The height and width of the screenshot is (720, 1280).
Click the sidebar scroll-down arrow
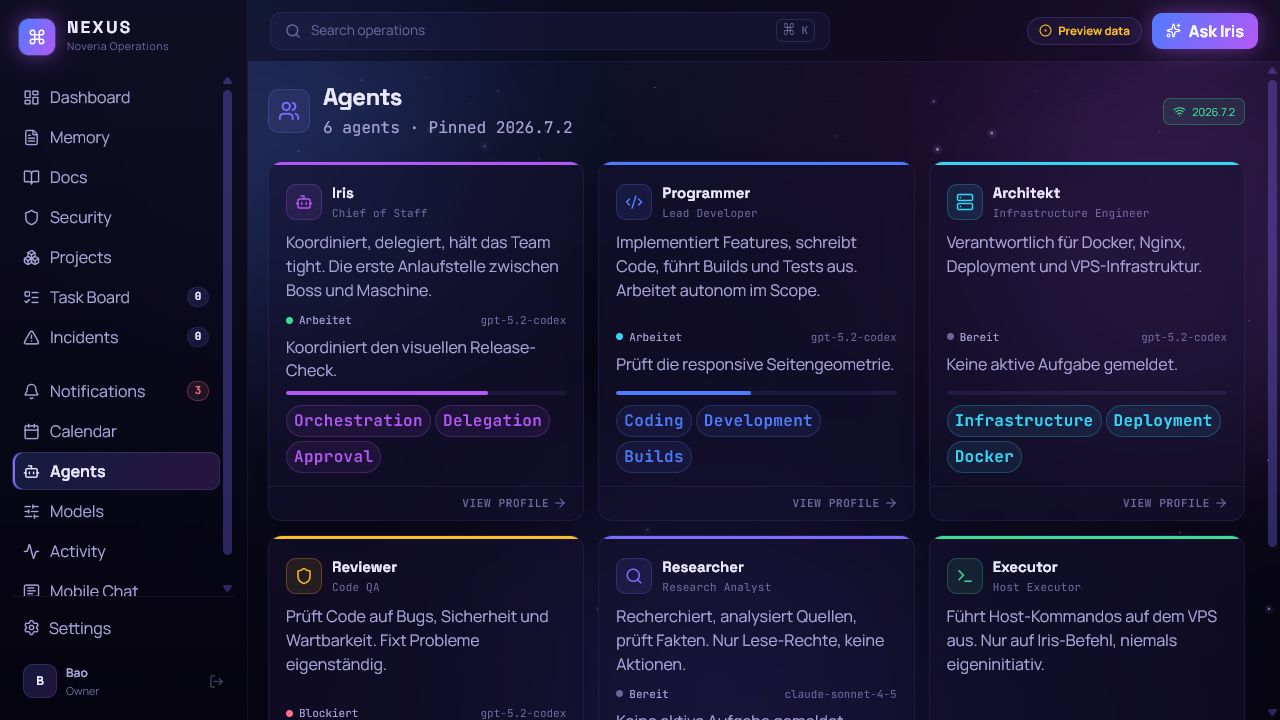click(x=227, y=589)
